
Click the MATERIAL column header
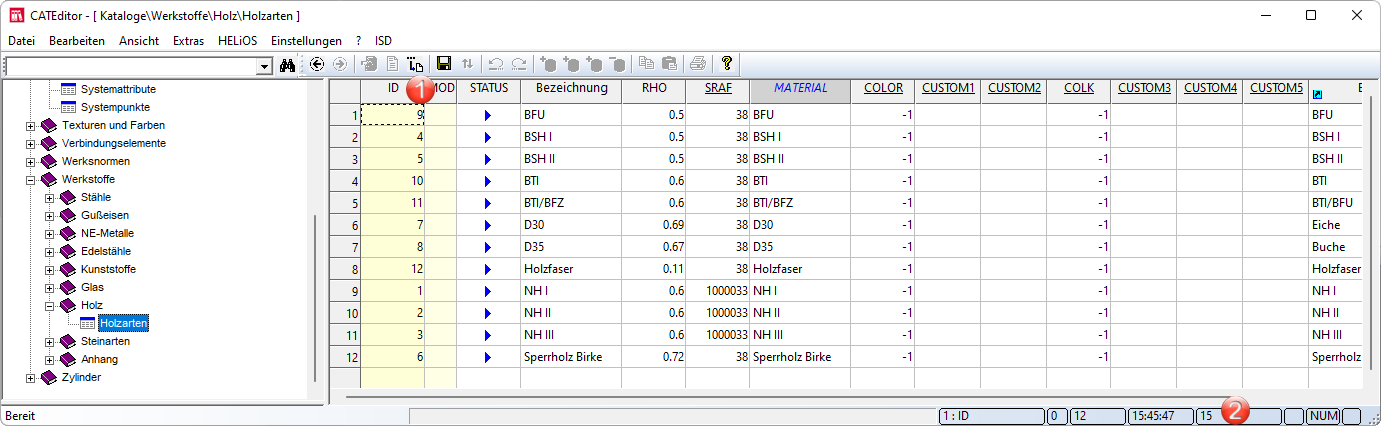[x=800, y=88]
